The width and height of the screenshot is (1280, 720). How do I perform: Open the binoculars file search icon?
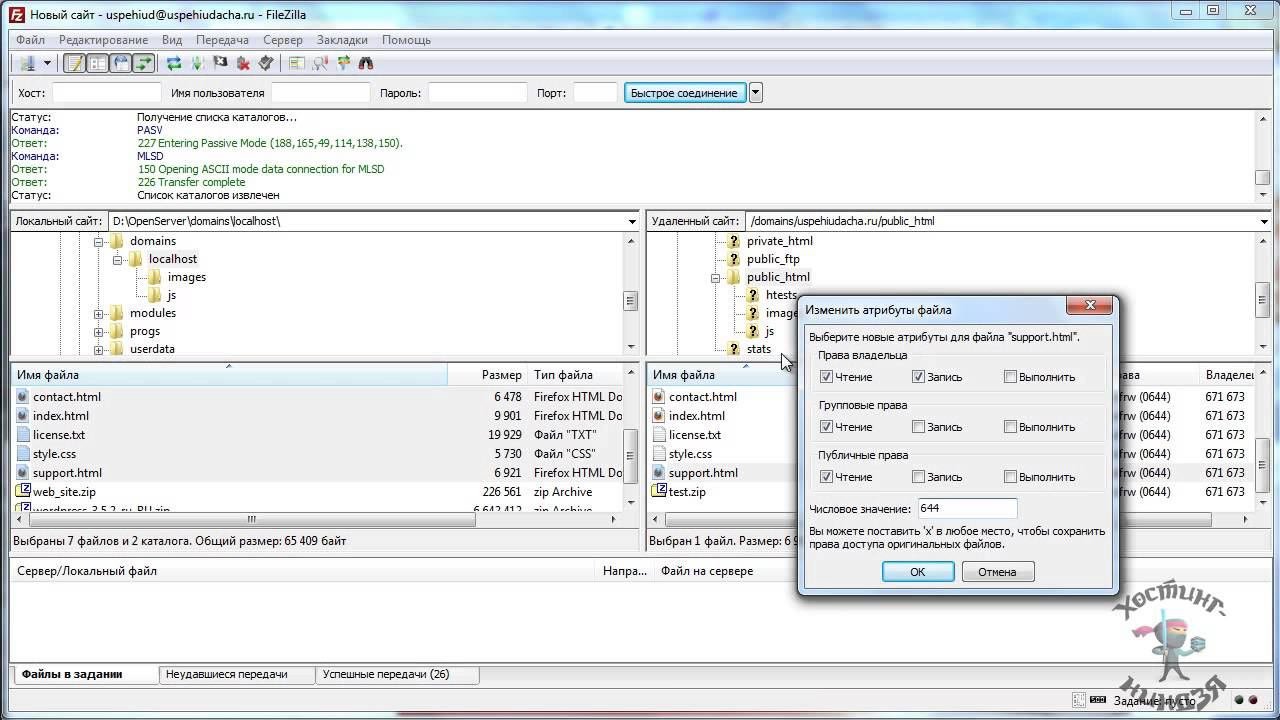366,63
